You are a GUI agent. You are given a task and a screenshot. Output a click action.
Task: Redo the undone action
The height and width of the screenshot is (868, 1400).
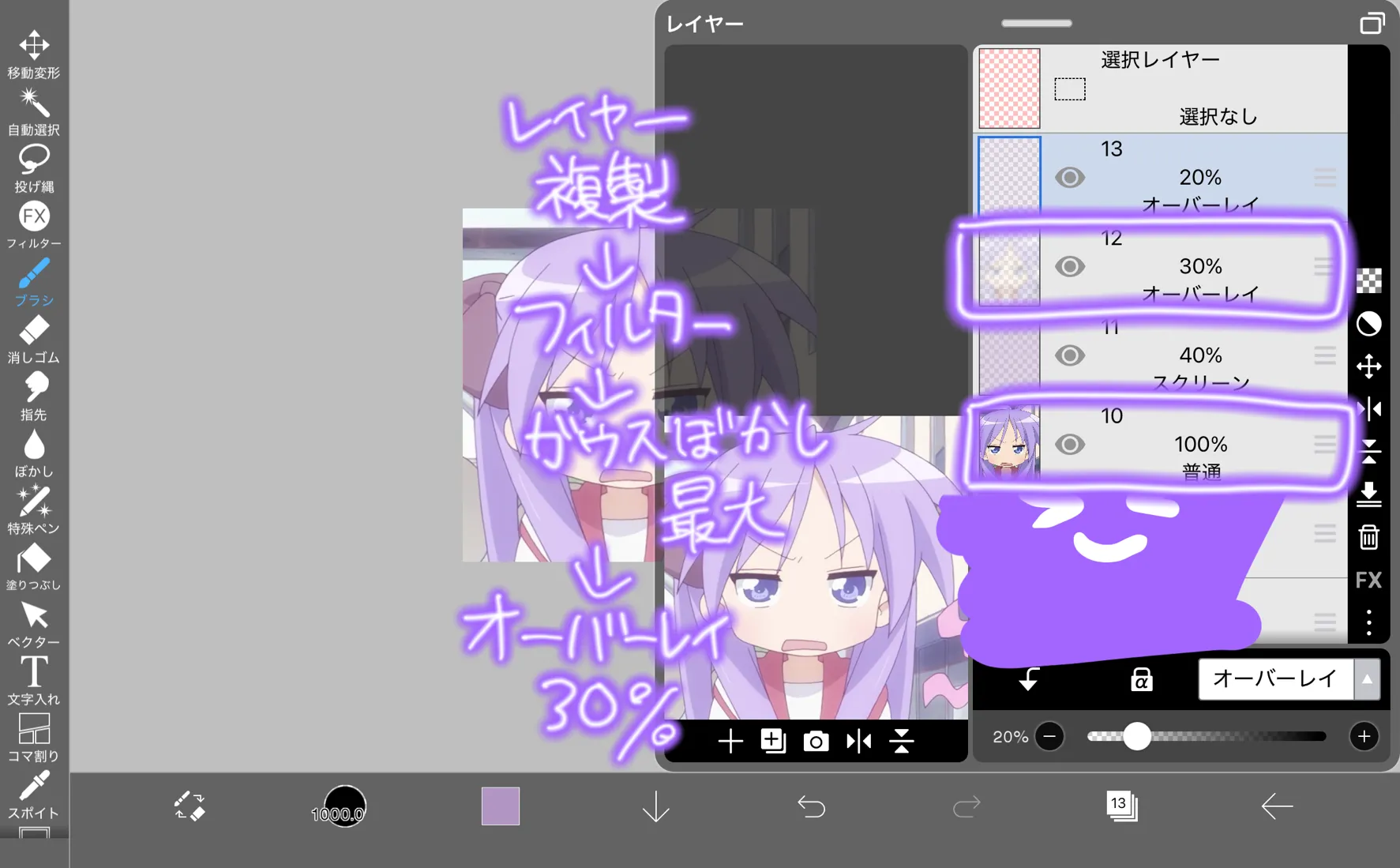[x=966, y=806]
